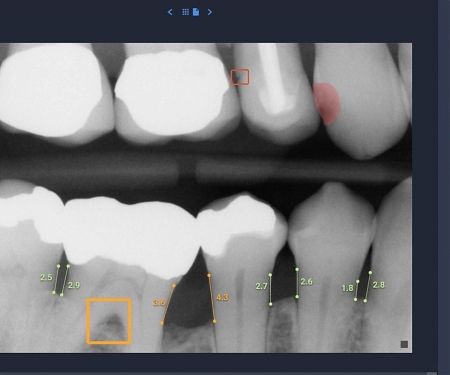Select the 2.5 bone level measurement

[x=46, y=277]
